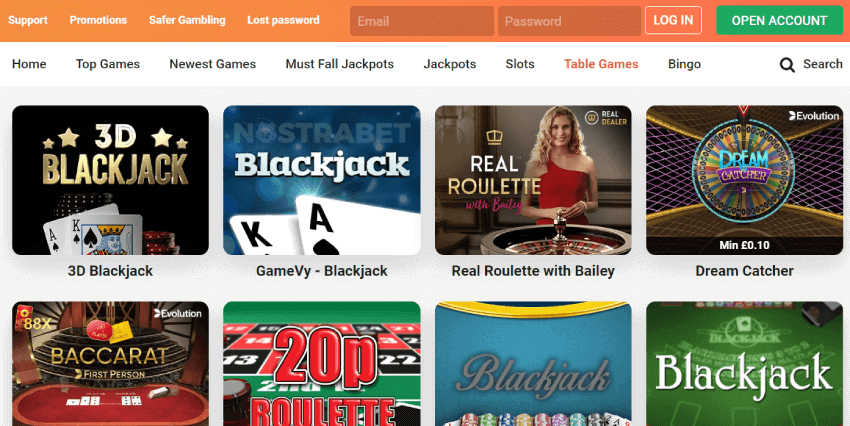Viewport: 850px width, 426px height.
Task: Go to the Newest Games tab
Action: (x=212, y=64)
